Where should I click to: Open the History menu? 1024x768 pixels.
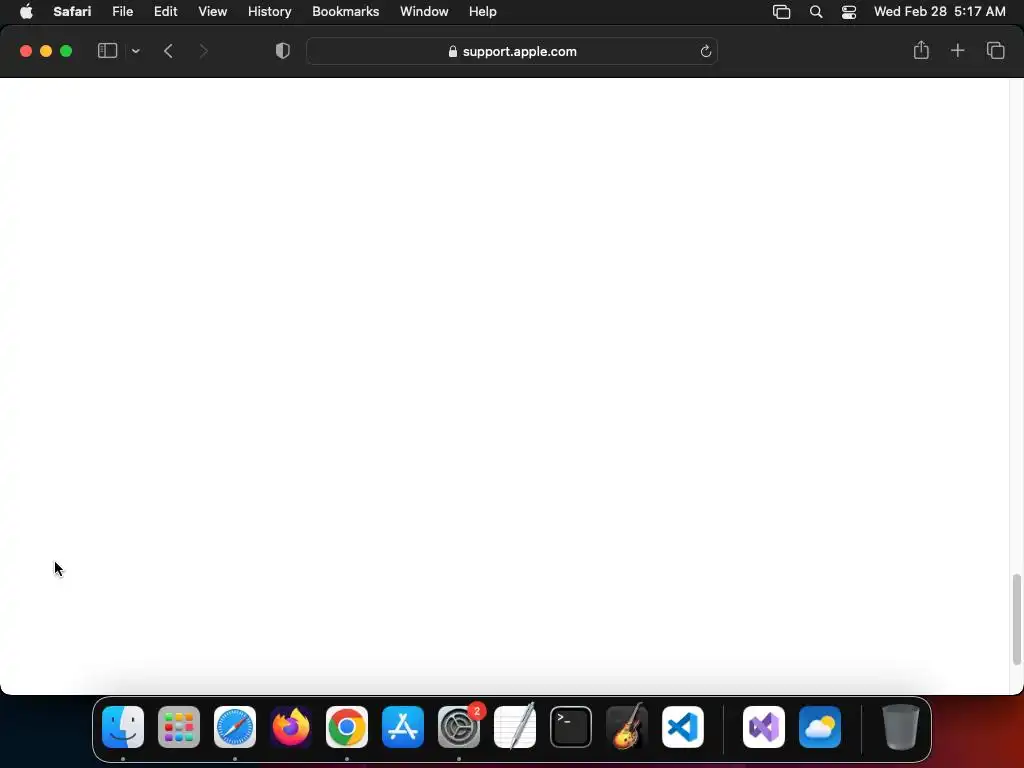pos(269,11)
